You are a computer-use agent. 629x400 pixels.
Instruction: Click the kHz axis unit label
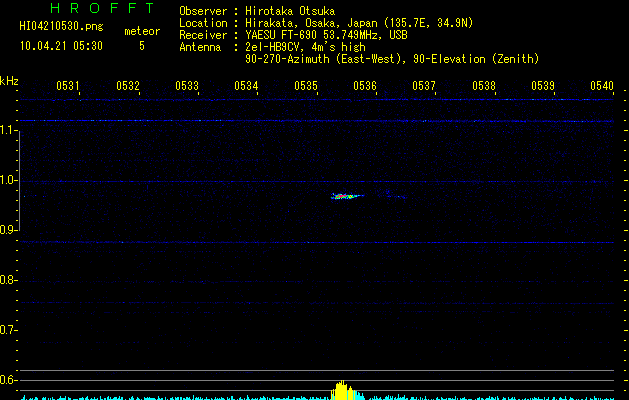(9, 81)
